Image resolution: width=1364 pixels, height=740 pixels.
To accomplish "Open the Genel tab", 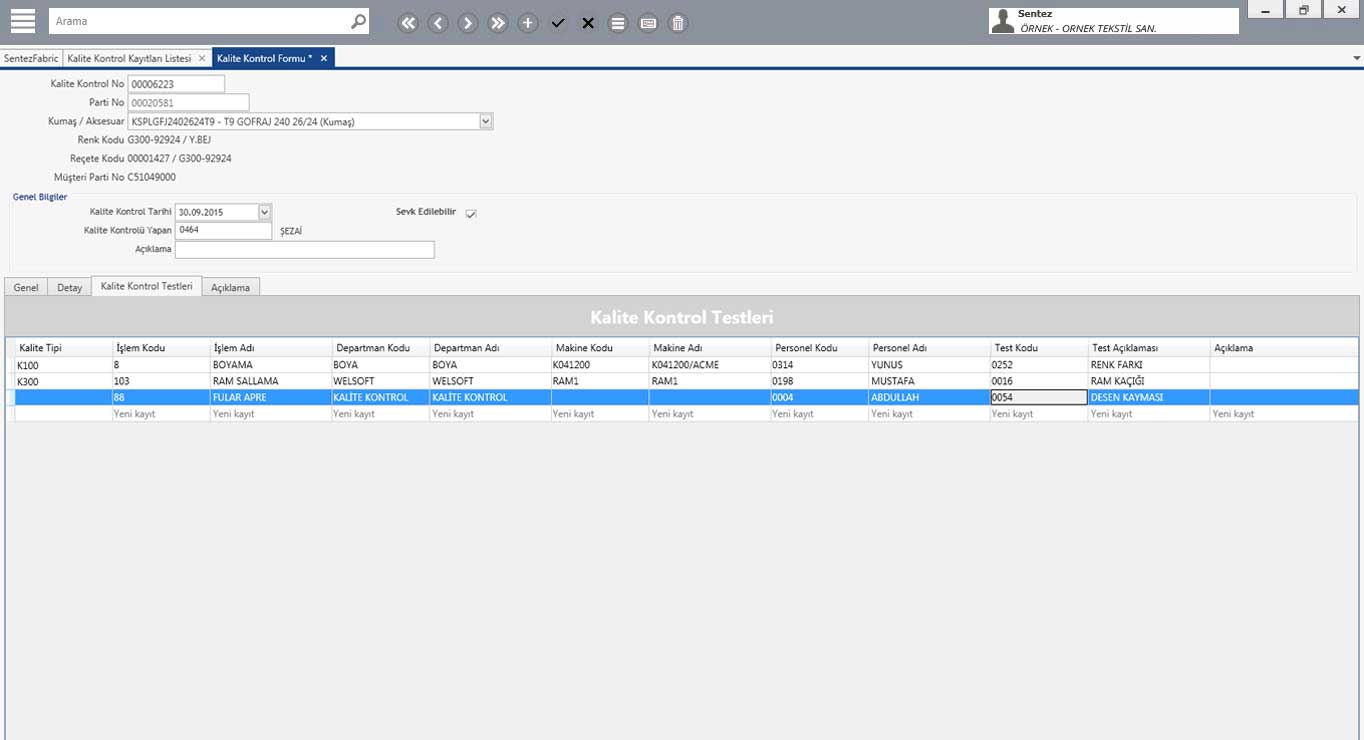I will tap(26, 287).
